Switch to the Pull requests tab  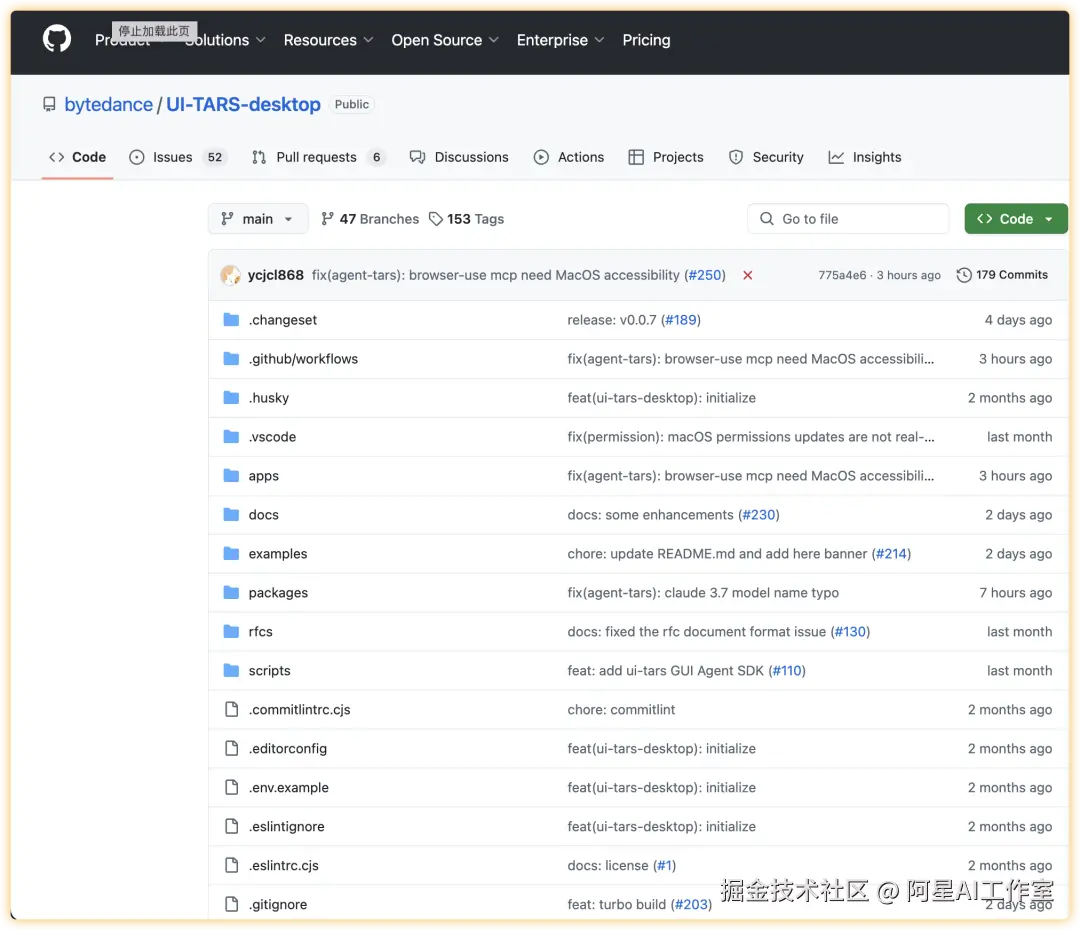[318, 157]
